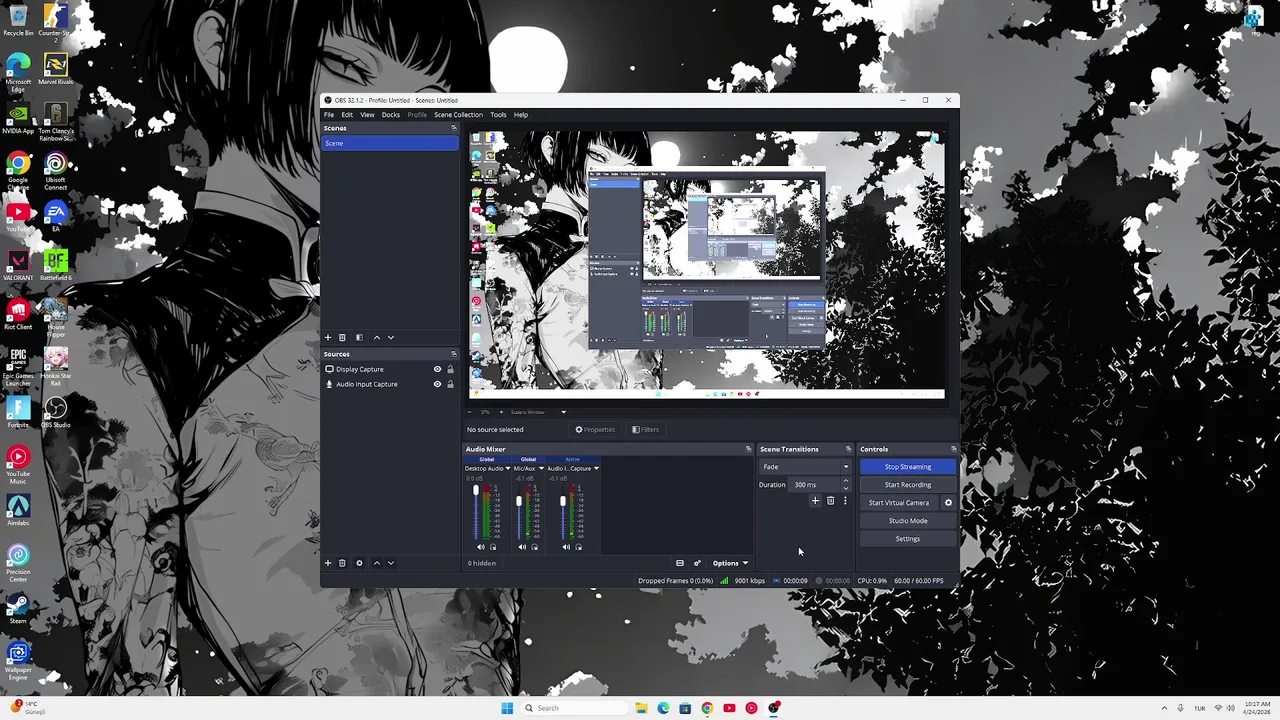
Task: Zoom in preview with plus icon
Action: tap(501, 412)
